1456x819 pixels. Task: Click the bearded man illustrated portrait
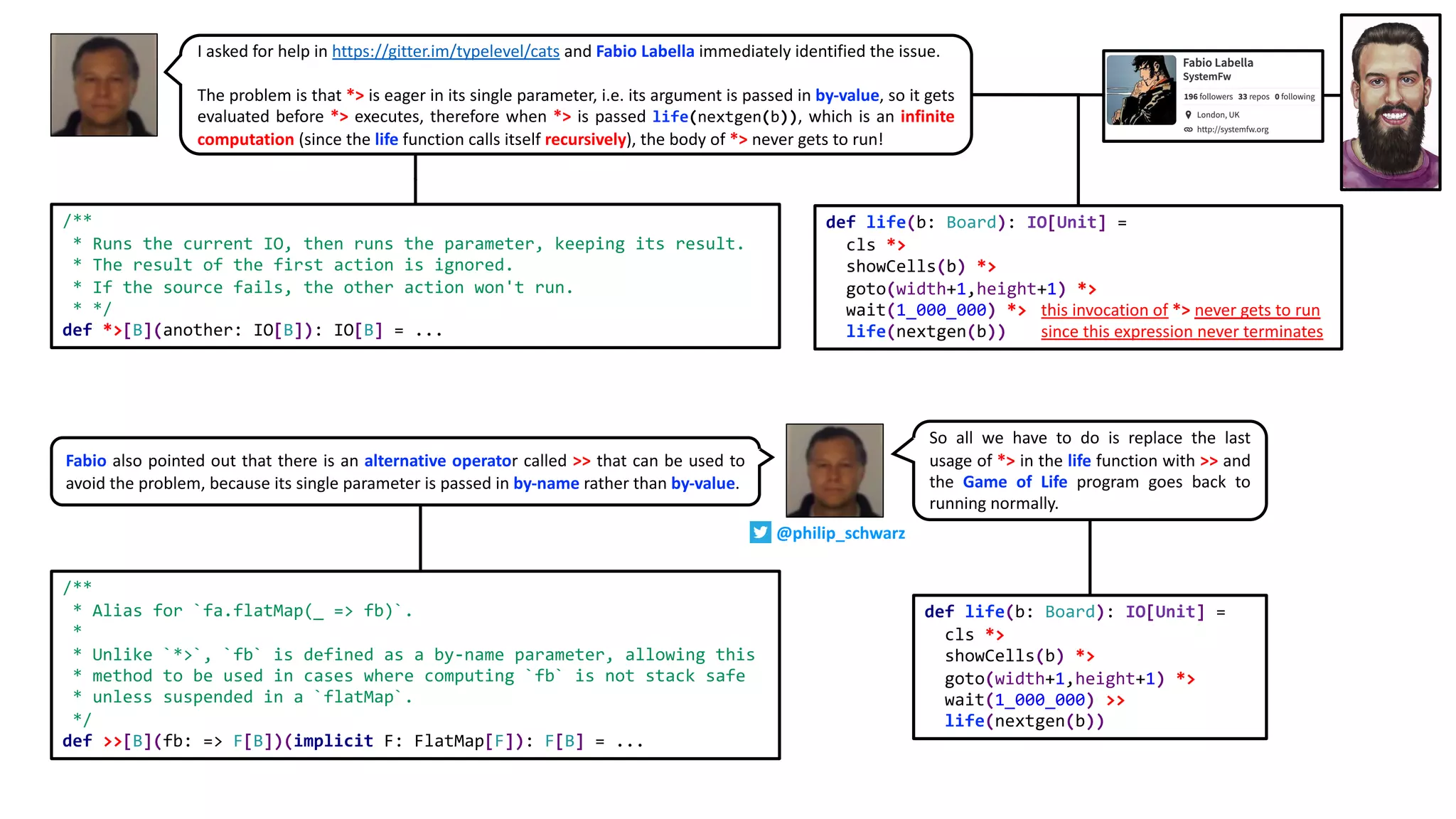(1390, 102)
